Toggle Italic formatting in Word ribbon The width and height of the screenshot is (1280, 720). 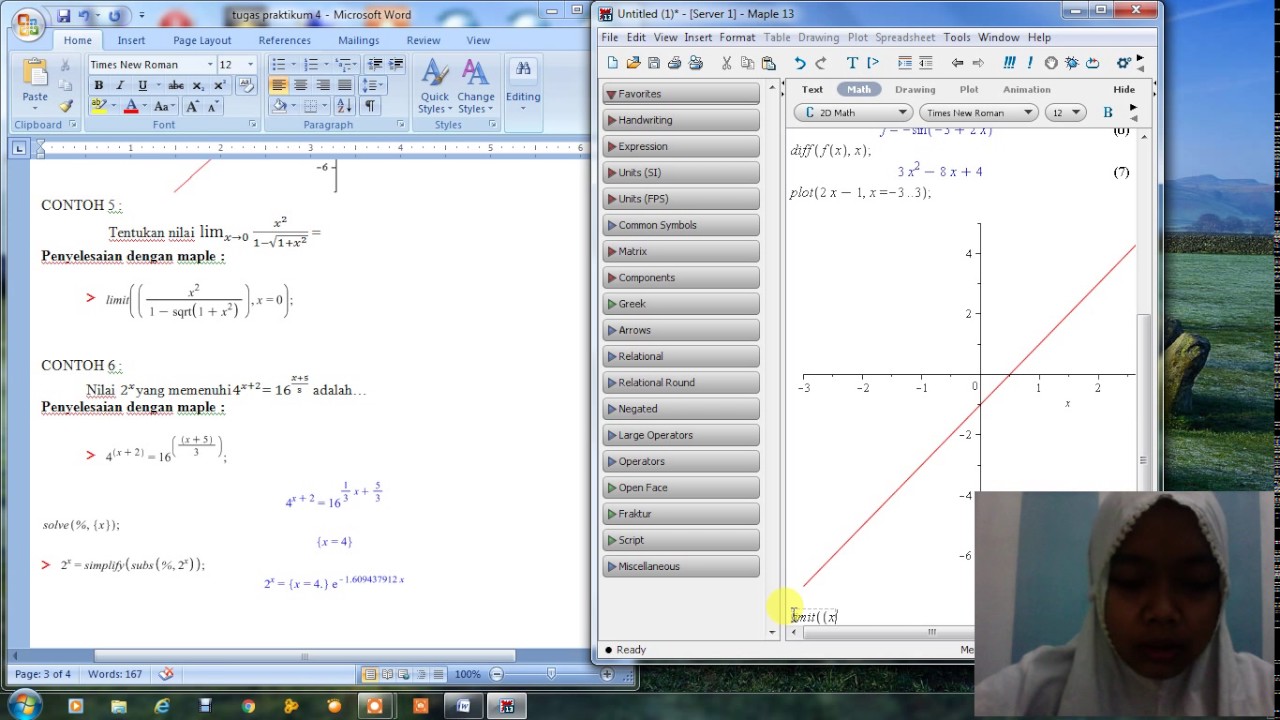click(x=120, y=86)
